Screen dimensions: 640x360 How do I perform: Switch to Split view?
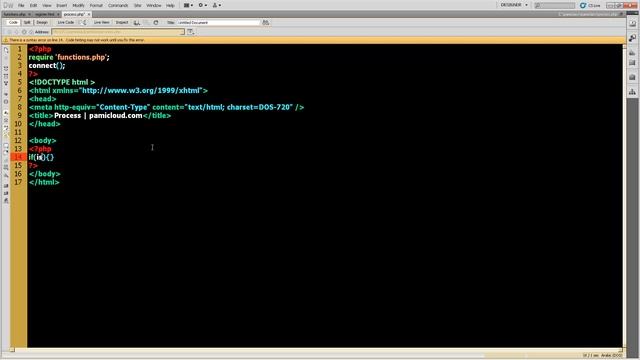[x=27, y=22]
